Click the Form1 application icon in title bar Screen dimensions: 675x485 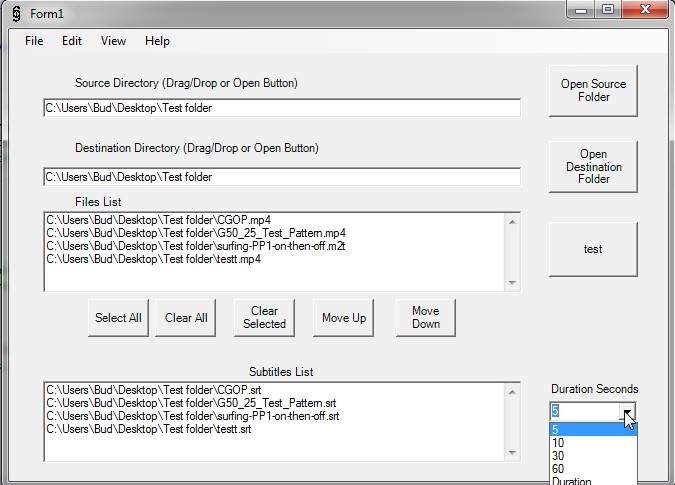16,14
